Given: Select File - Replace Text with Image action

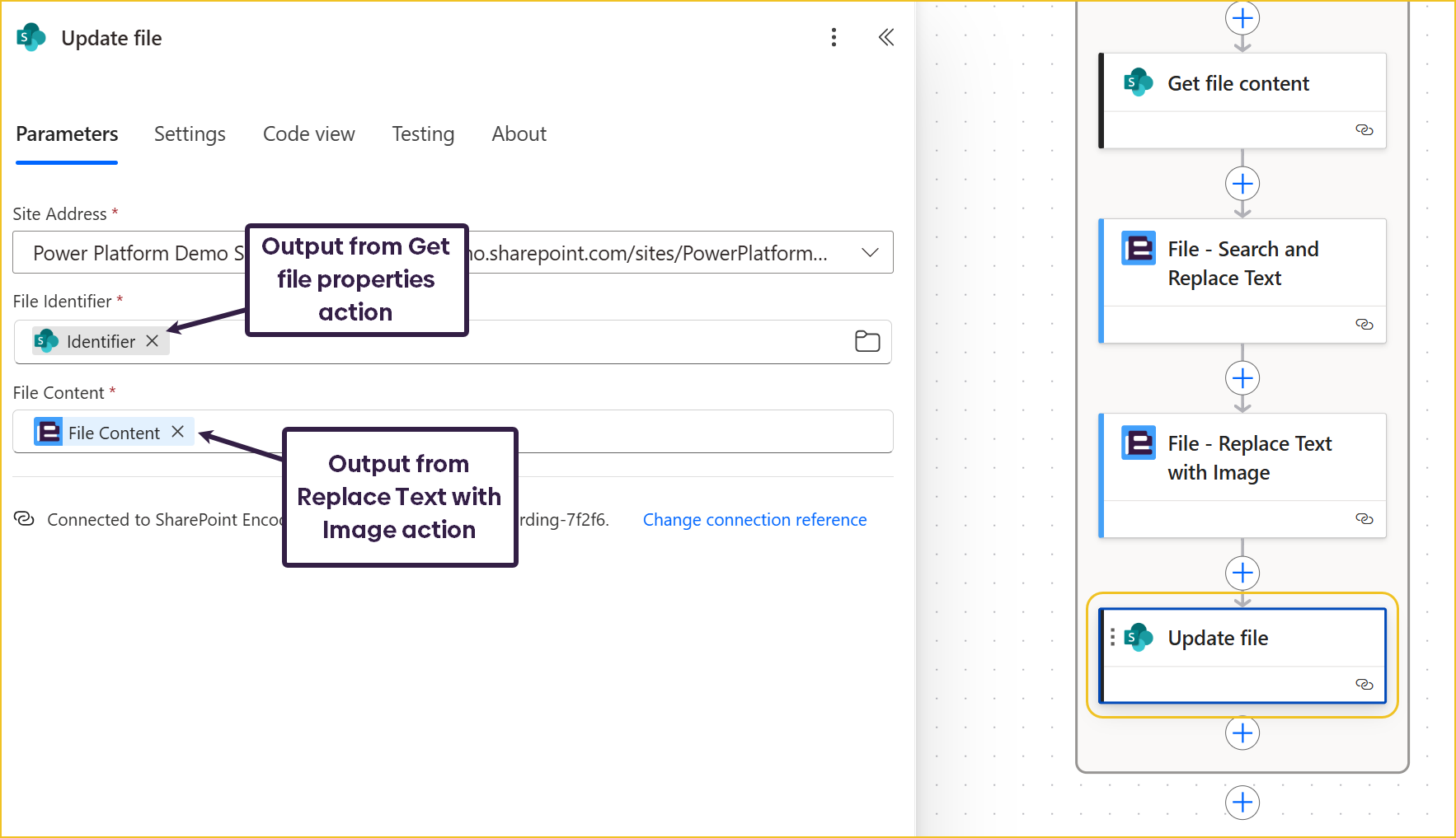Looking at the screenshot, I should point(1248,458).
